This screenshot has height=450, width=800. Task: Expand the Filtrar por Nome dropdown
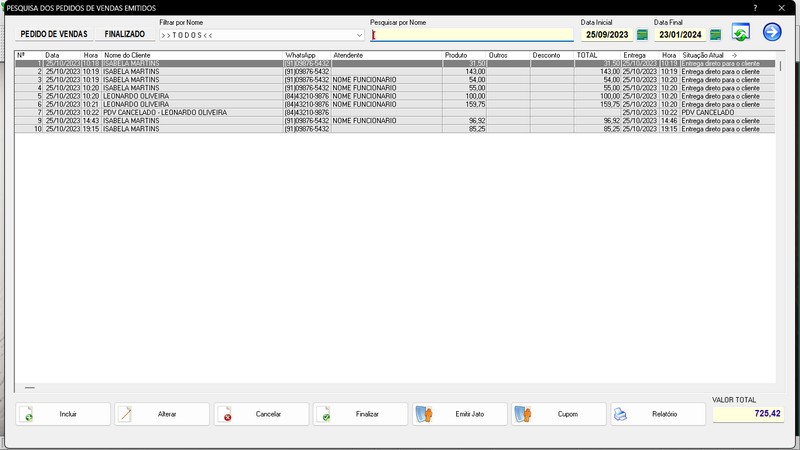359,35
